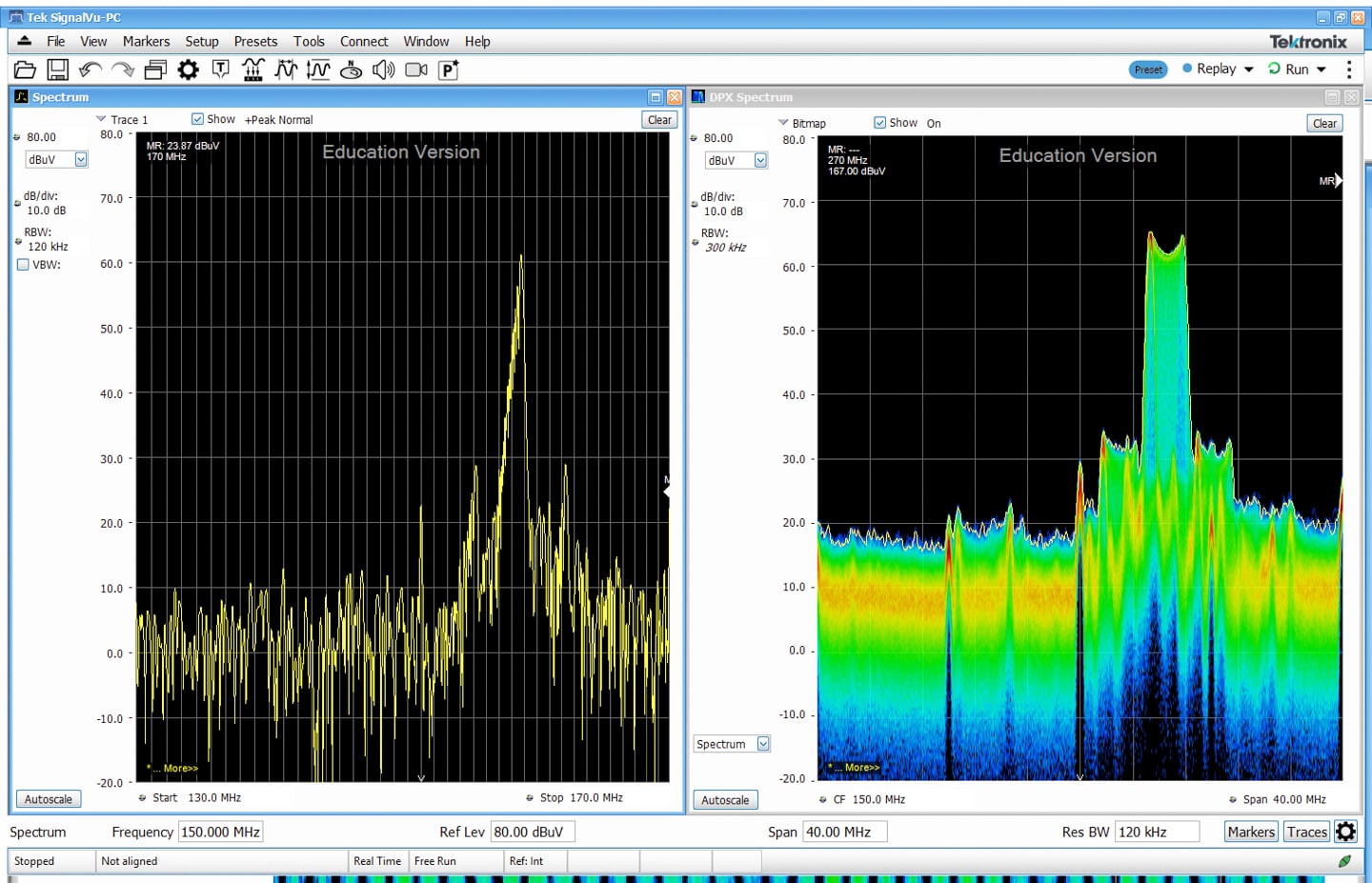Click Clear button in DPX Spectrum panel
Viewport: 1372px width, 883px height.
click(1324, 124)
